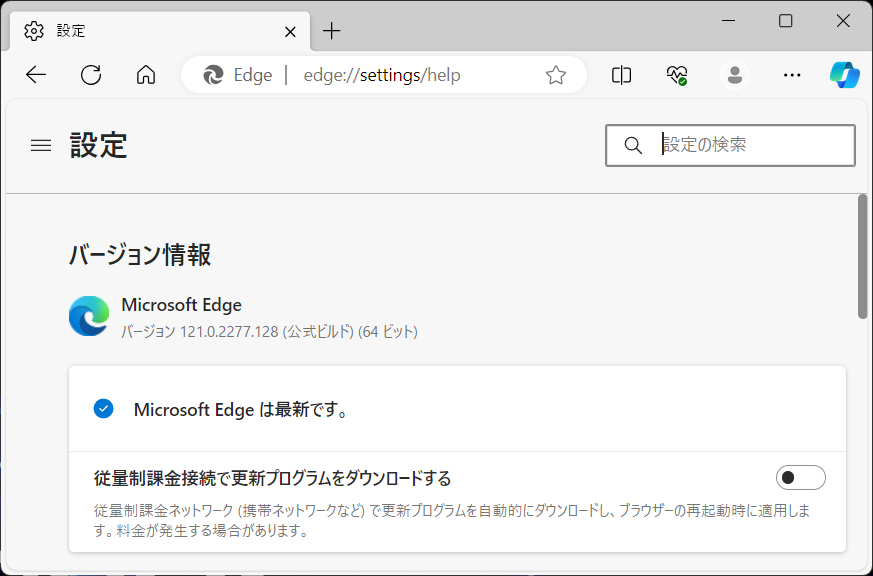
Task: Open a new tab with the plus button
Action: pyautogui.click(x=331, y=31)
